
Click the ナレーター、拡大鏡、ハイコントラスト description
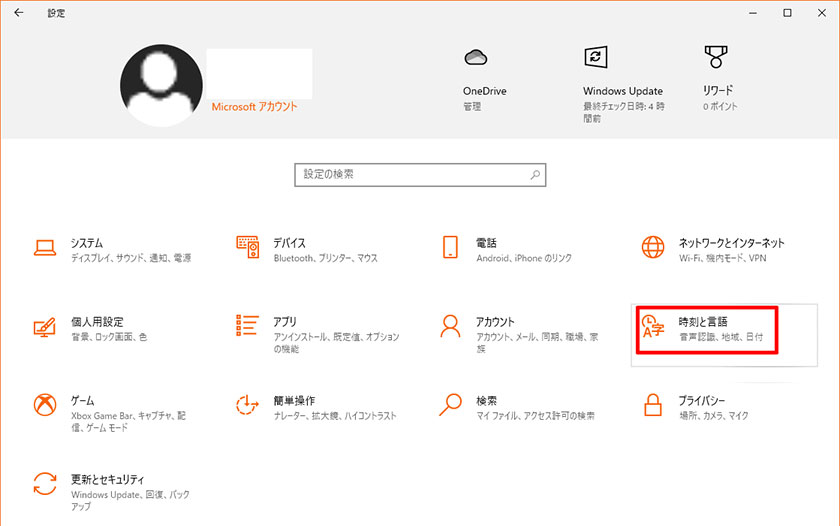click(335, 416)
